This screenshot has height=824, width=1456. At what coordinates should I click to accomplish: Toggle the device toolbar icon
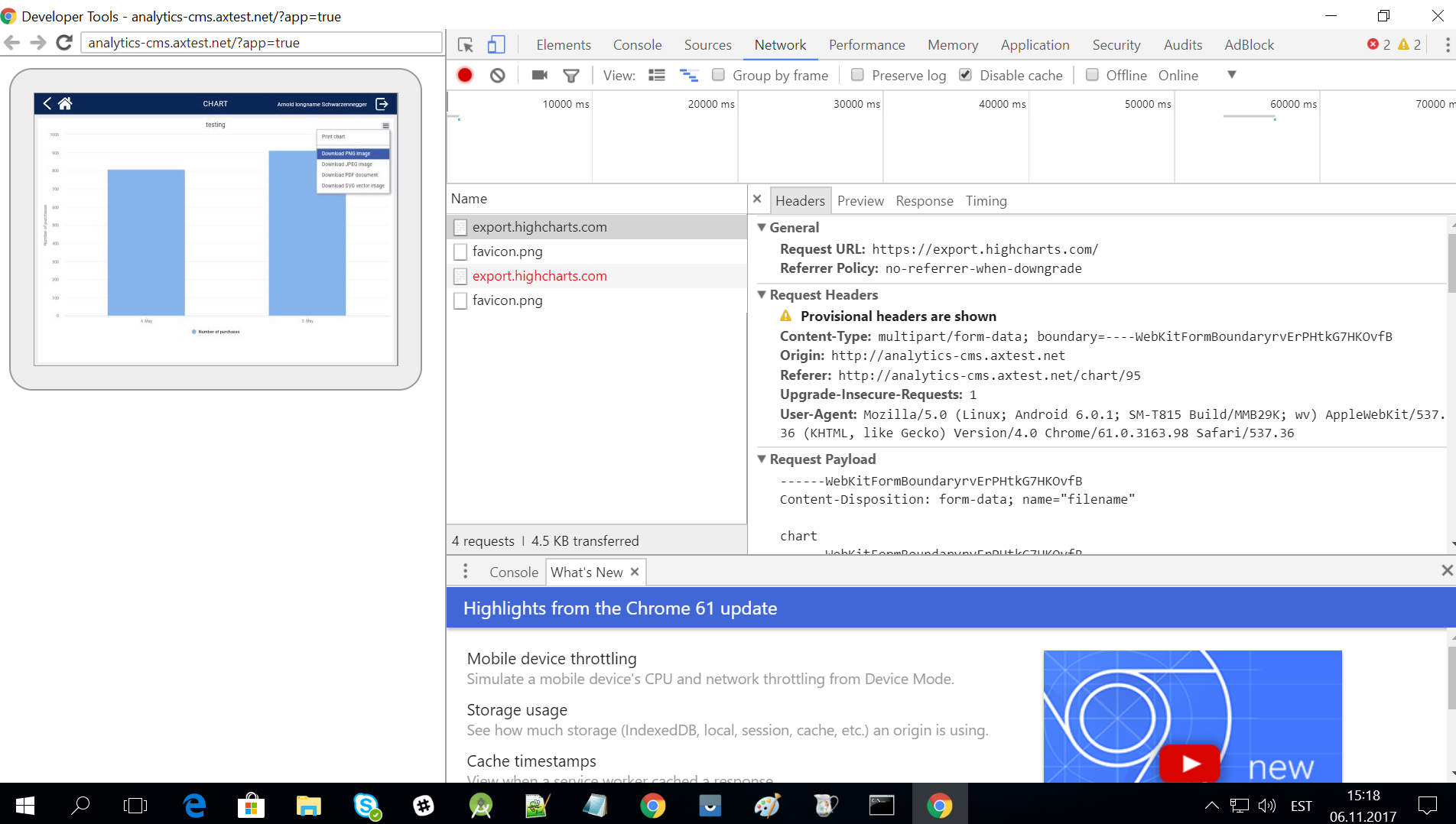(x=496, y=44)
